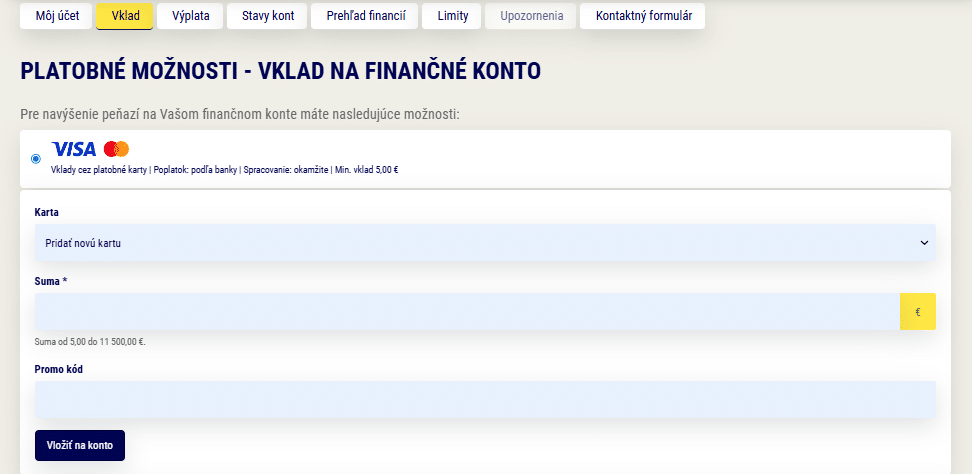Click the Visa logo
Viewport: 972px width, 474px height.
tap(73, 149)
